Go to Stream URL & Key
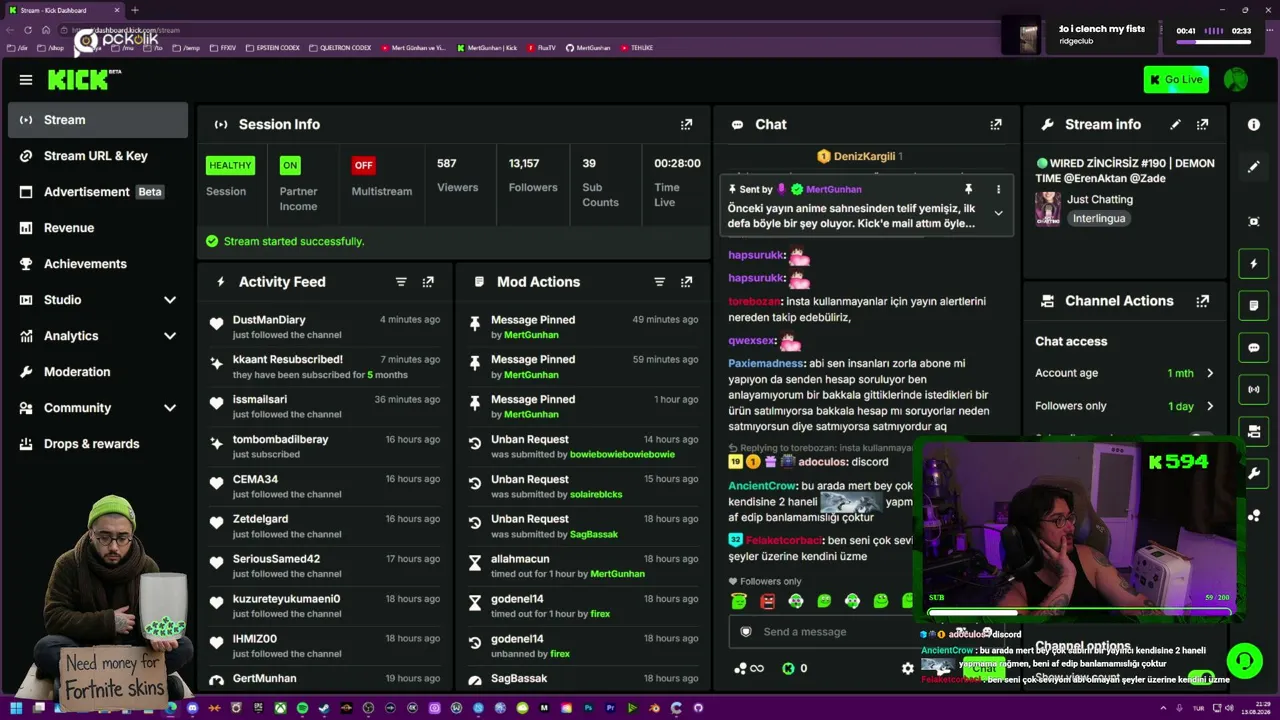 point(98,156)
